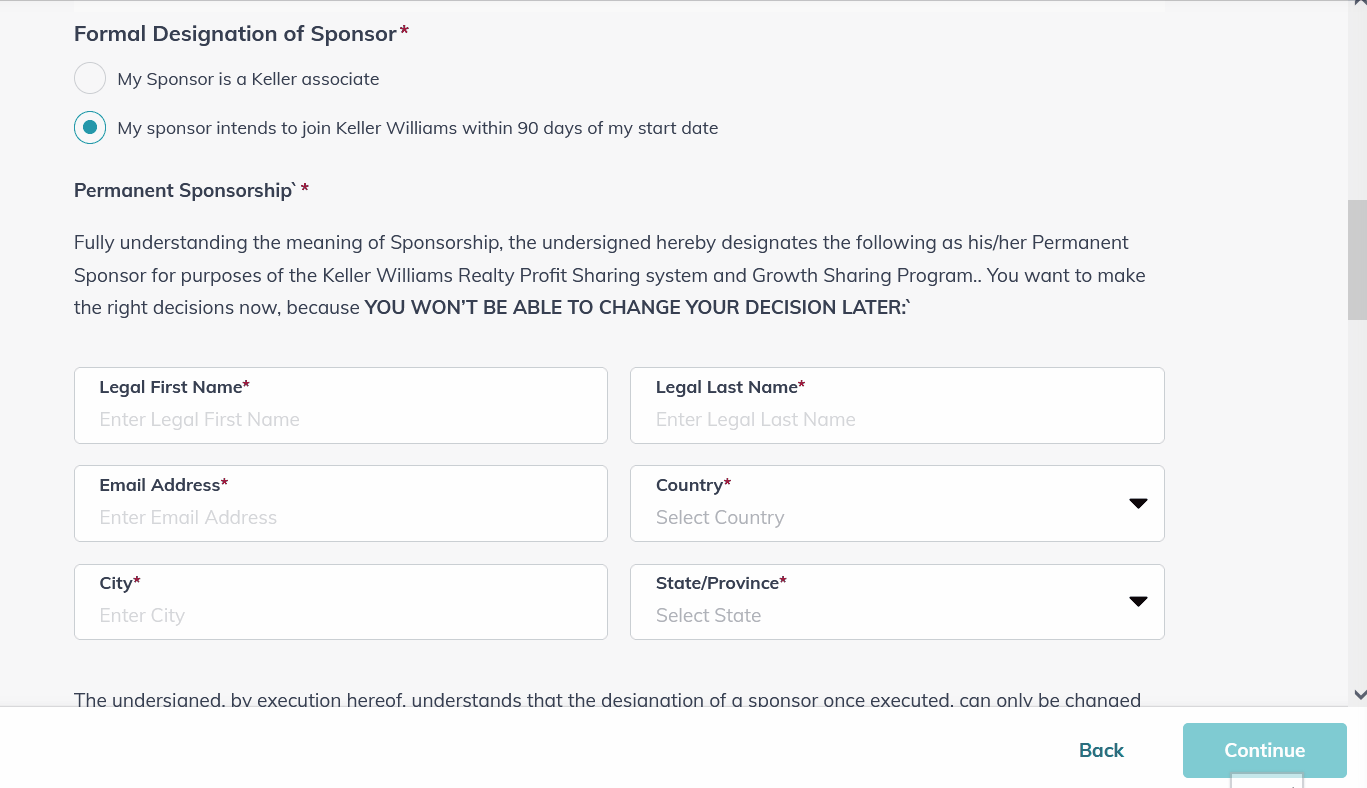Focus the Email Address input
The width and height of the screenshot is (1367, 788).
[341, 503]
